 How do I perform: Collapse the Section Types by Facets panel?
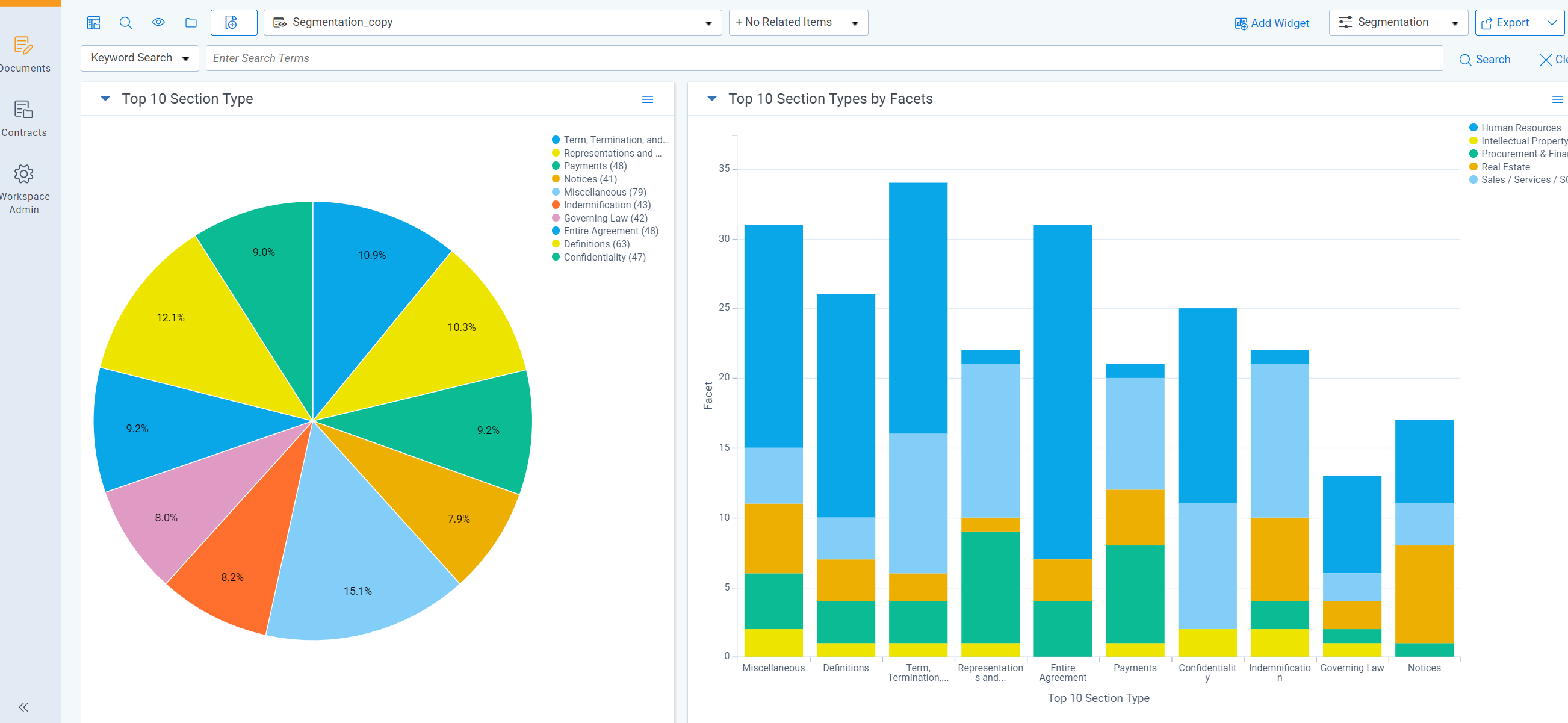click(x=711, y=99)
